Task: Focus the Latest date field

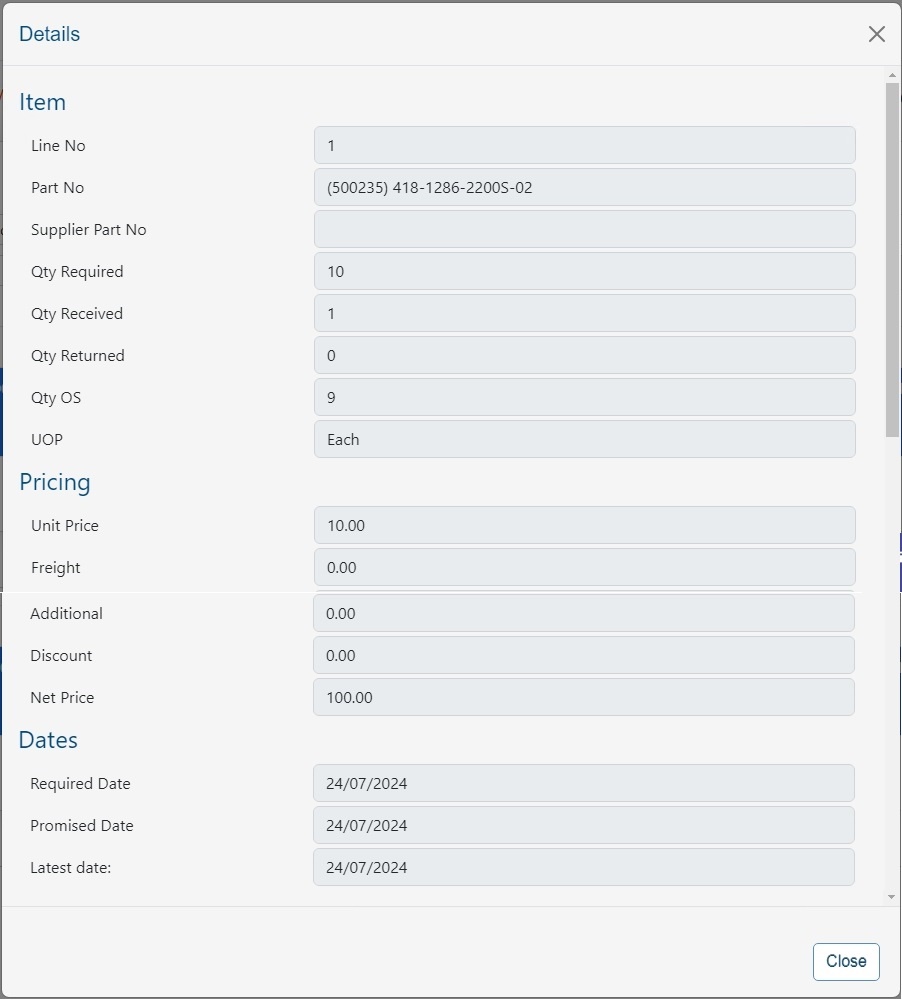Action: click(584, 867)
